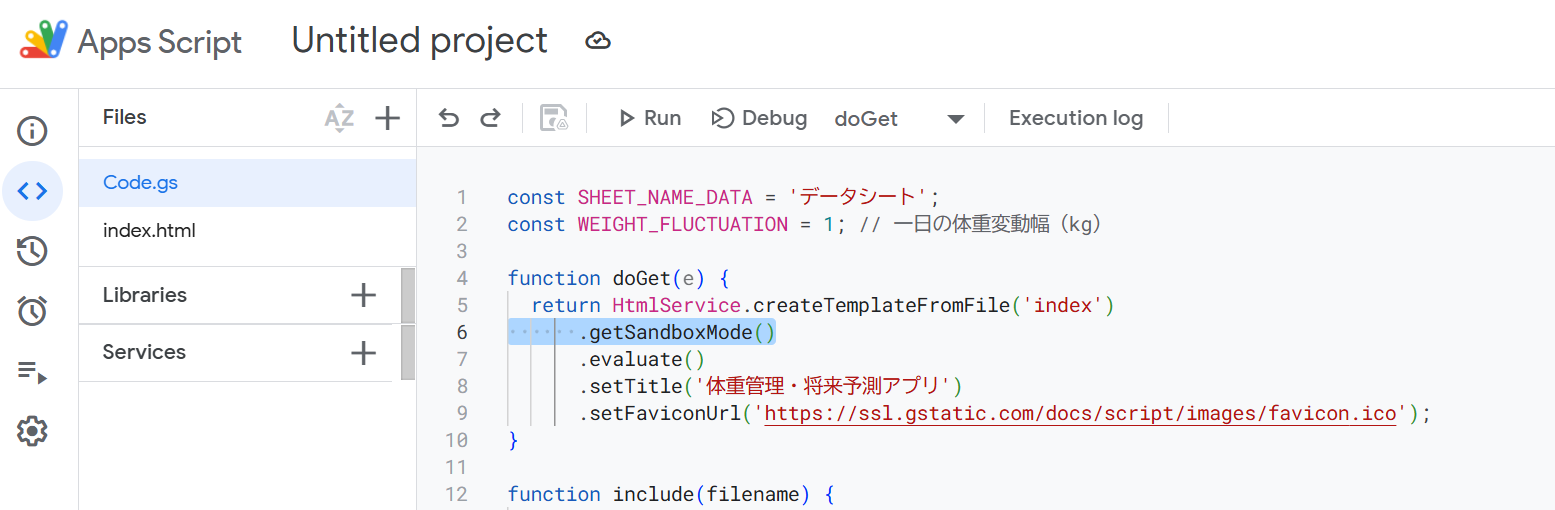Viewport: 1555px width, 510px height.
Task: Save project with the disk icon
Action: tap(554, 119)
